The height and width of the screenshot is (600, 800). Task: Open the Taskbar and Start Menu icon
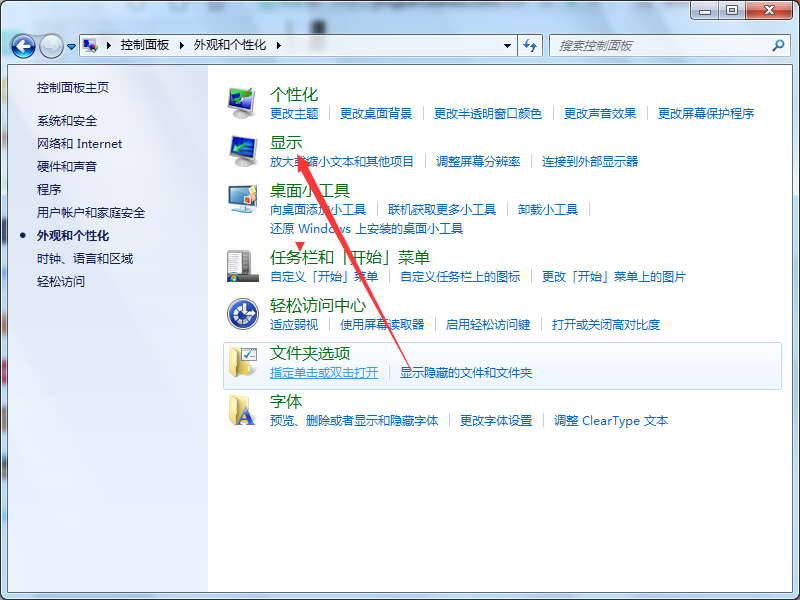coord(242,265)
